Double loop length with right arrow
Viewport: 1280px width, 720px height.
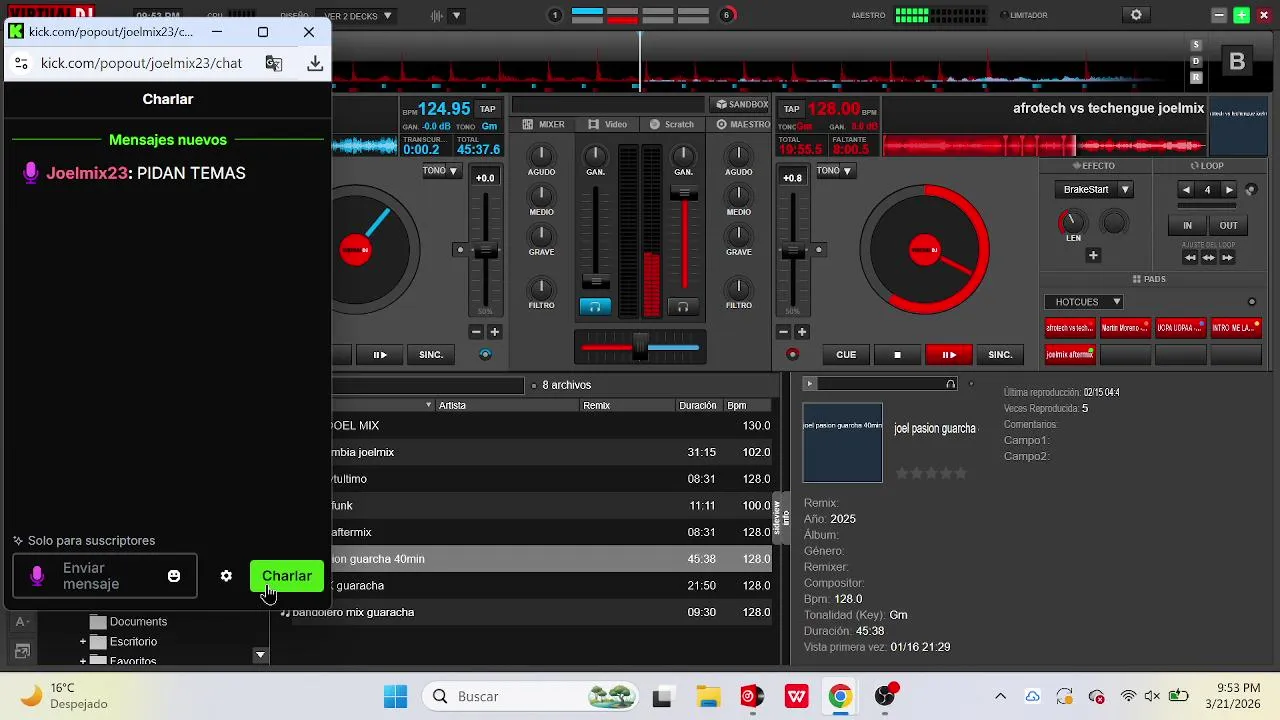point(1229,190)
